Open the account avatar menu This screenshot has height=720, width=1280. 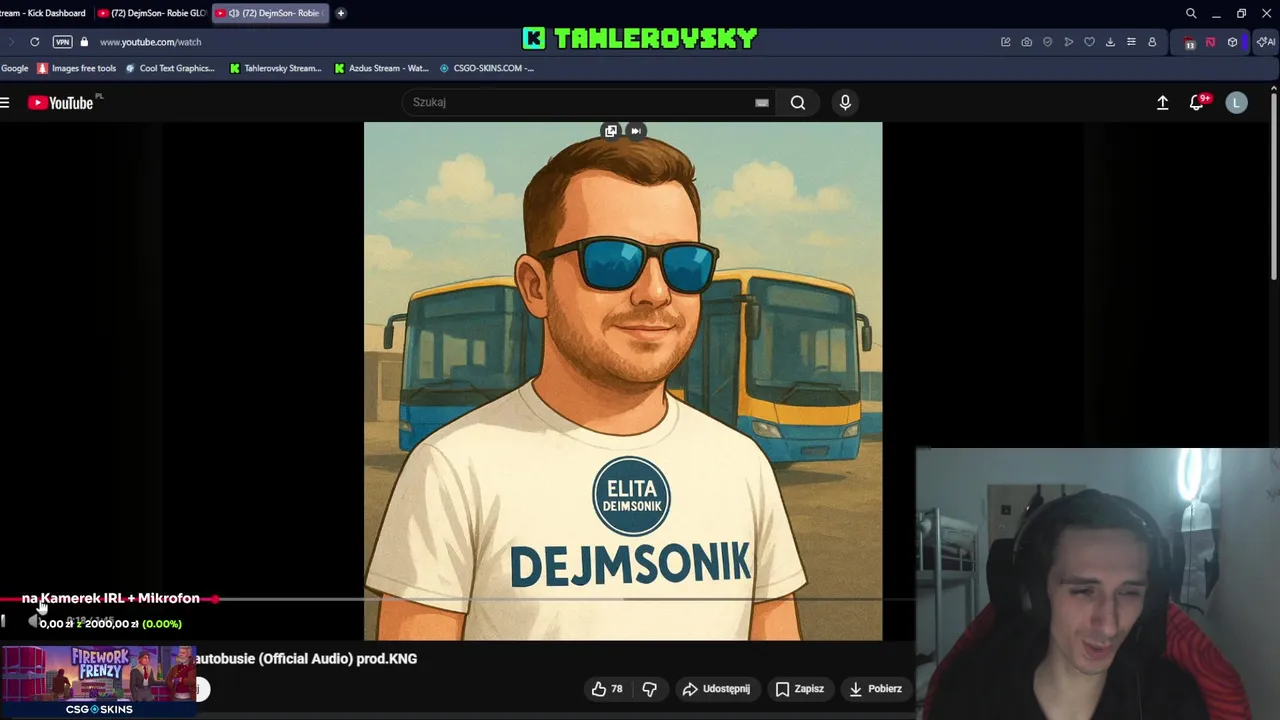(1236, 102)
